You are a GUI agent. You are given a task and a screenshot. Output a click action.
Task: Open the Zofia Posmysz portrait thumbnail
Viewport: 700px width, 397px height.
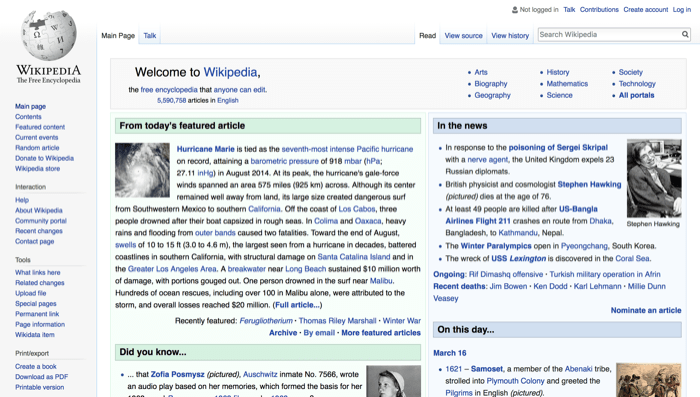point(393,381)
